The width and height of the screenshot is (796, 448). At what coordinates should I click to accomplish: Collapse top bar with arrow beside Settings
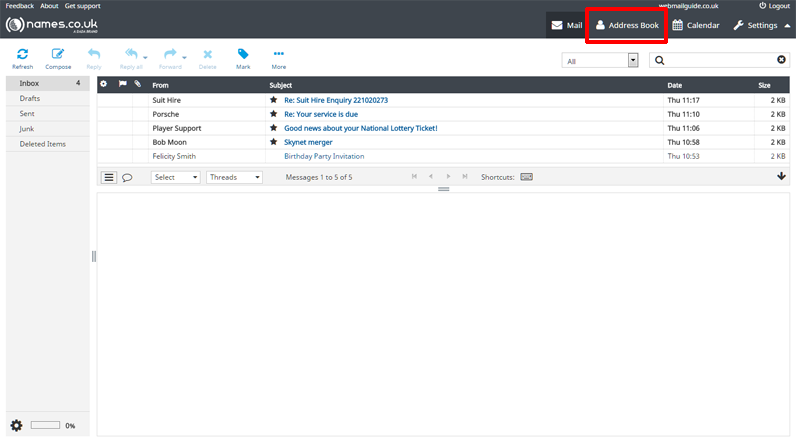(x=787, y=25)
